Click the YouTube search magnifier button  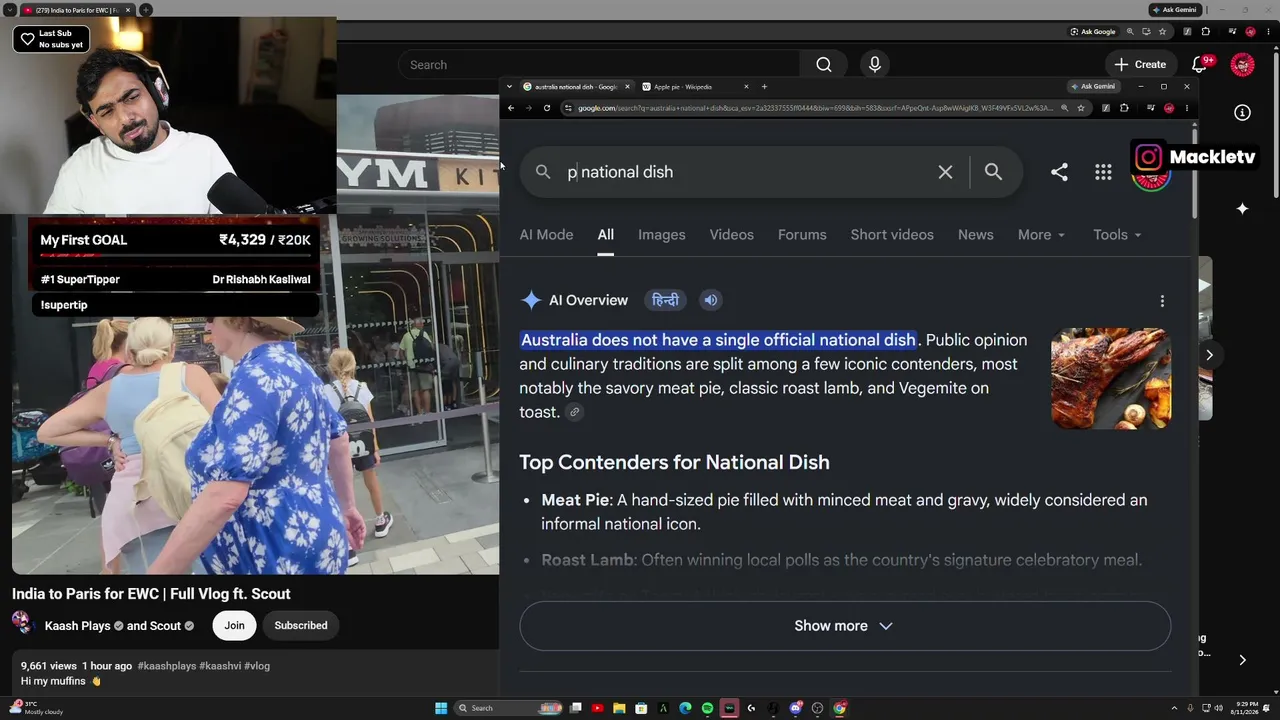tap(824, 65)
